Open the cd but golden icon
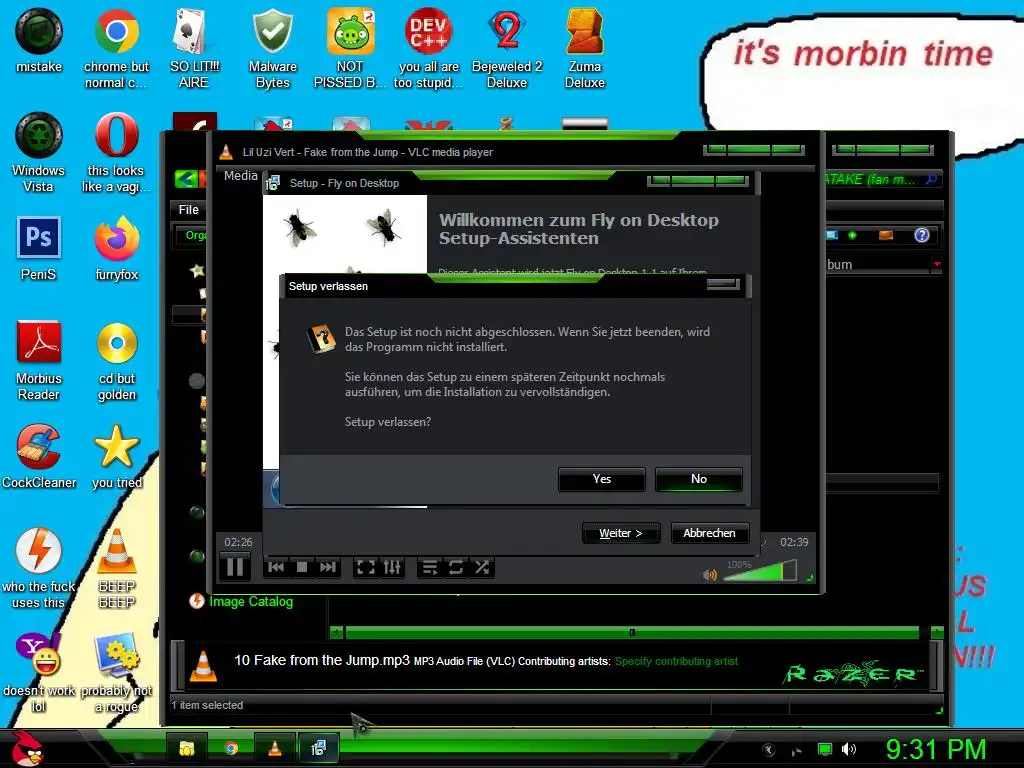The height and width of the screenshot is (768, 1024). pyautogui.click(x=116, y=360)
